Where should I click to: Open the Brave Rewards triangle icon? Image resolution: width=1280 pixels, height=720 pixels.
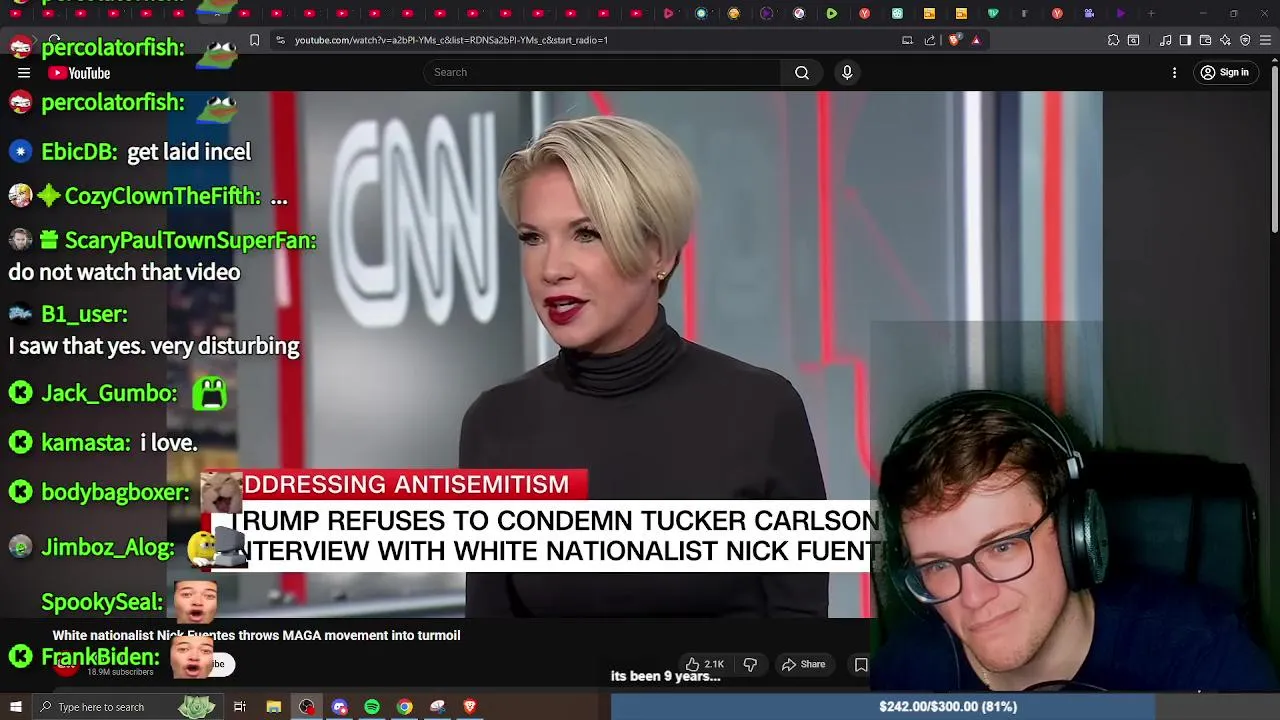tap(977, 40)
